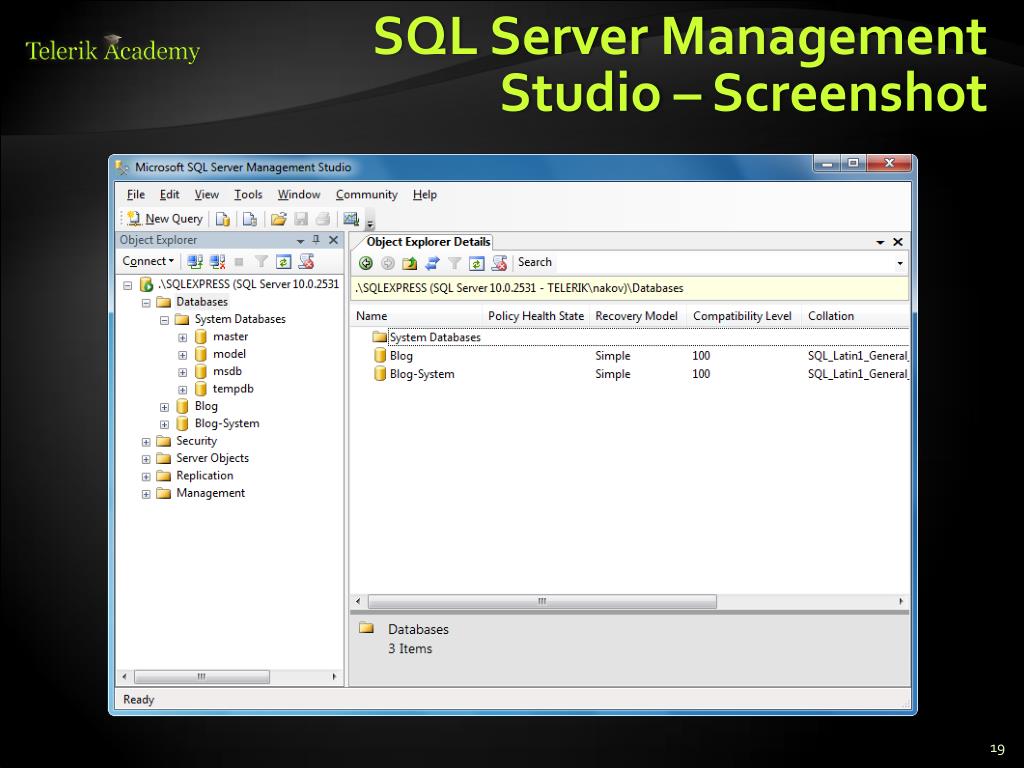
Task: Click the Filter funnel in Object Explorer Details toolbar
Action: click(x=455, y=263)
